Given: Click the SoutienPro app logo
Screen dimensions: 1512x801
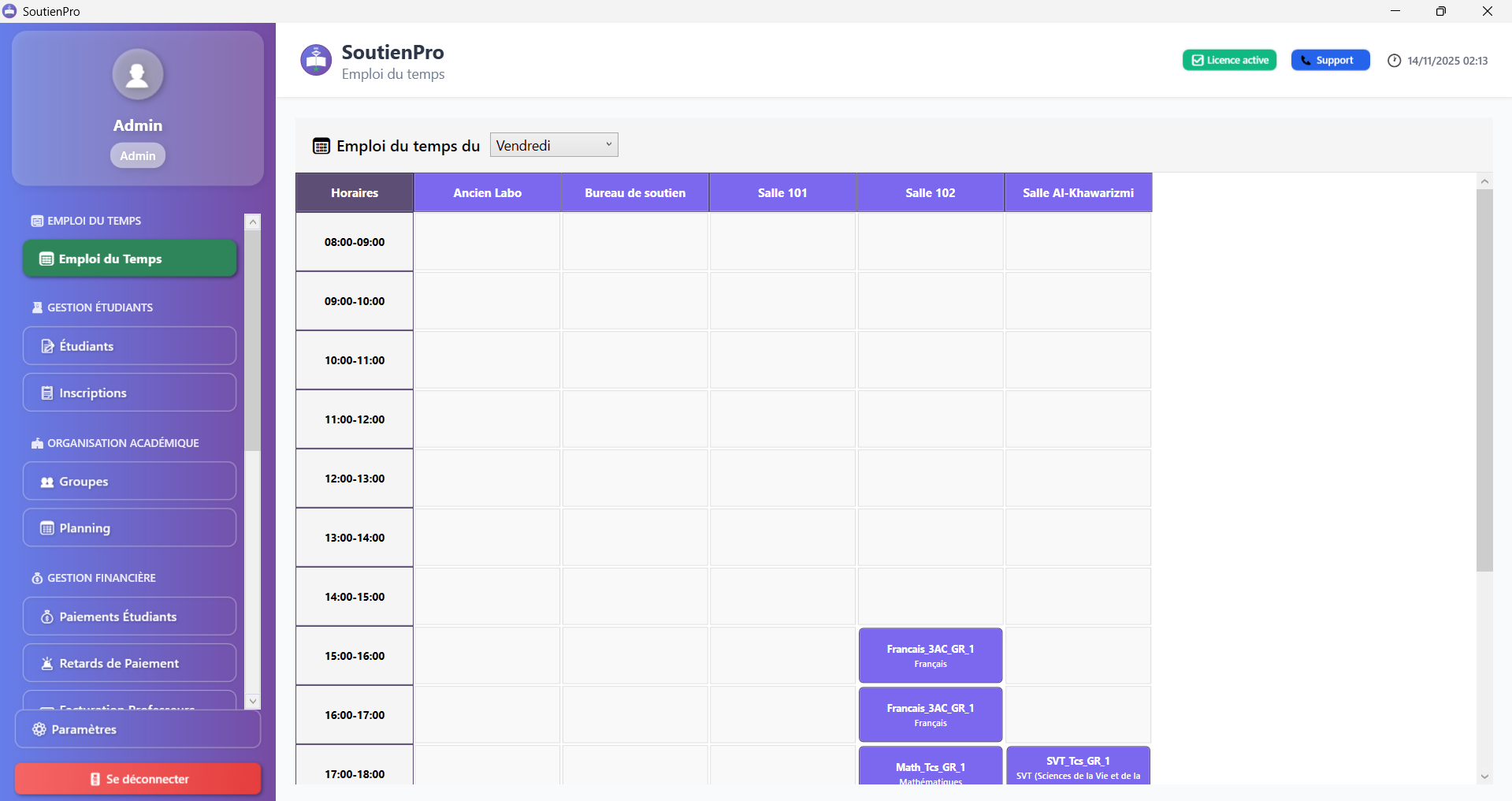Looking at the screenshot, I should (x=315, y=60).
